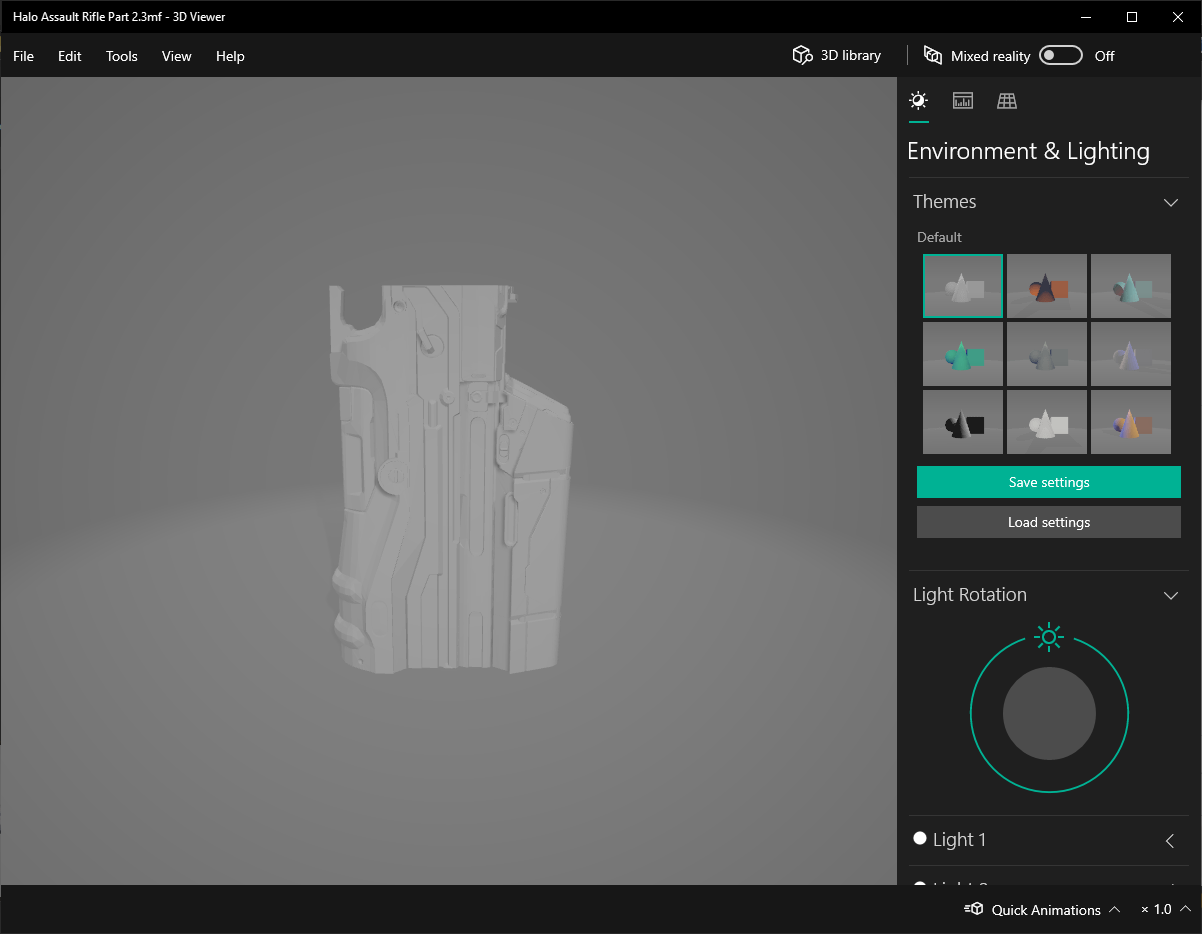Open the Edit menu
Image resolution: width=1202 pixels, height=934 pixels.
[70, 56]
